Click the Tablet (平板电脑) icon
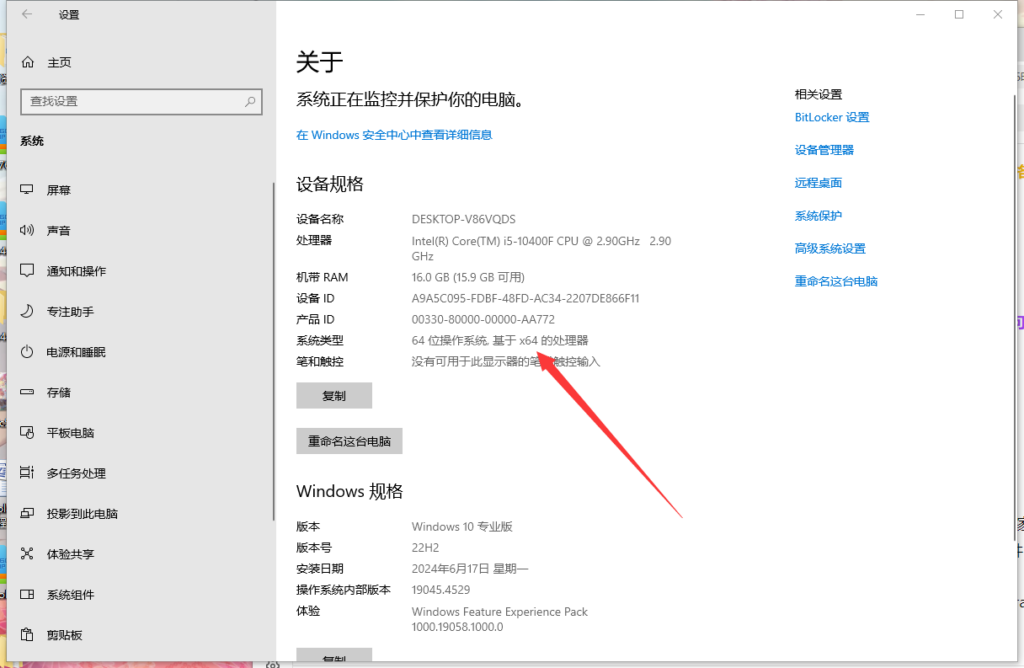1024x668 pixels. point(28,433)
